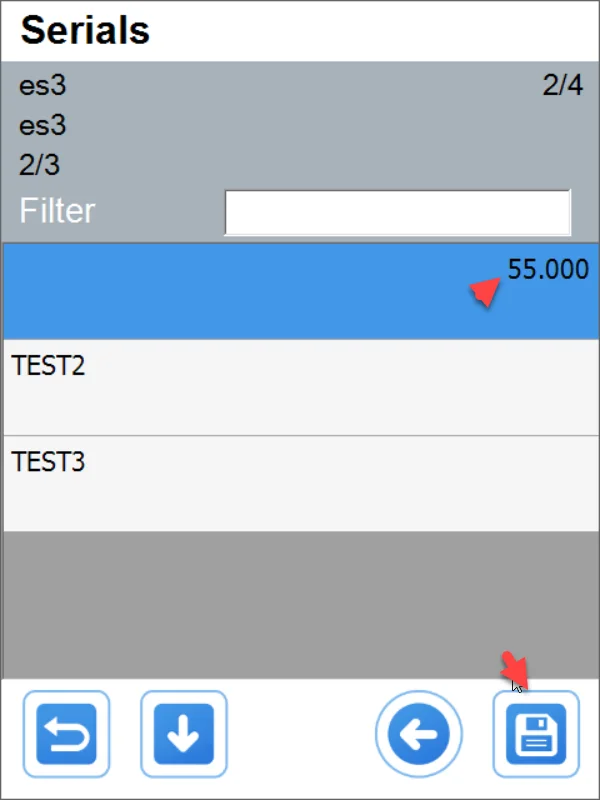Click the 2/3 text under es3
The height and width of the screenshot is (800, 600).
[x=39, y=165]
